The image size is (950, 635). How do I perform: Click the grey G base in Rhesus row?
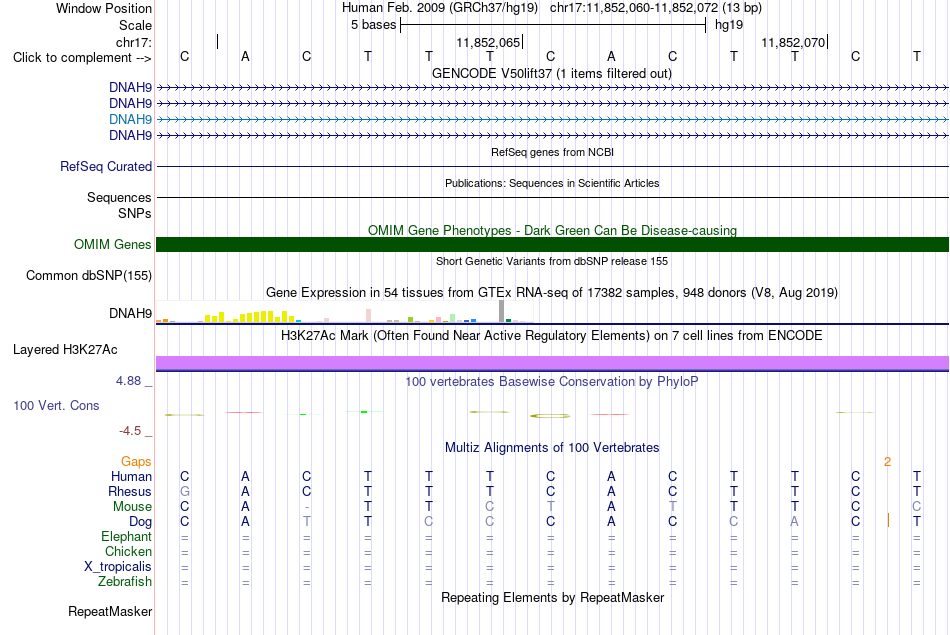click(185, 491)
